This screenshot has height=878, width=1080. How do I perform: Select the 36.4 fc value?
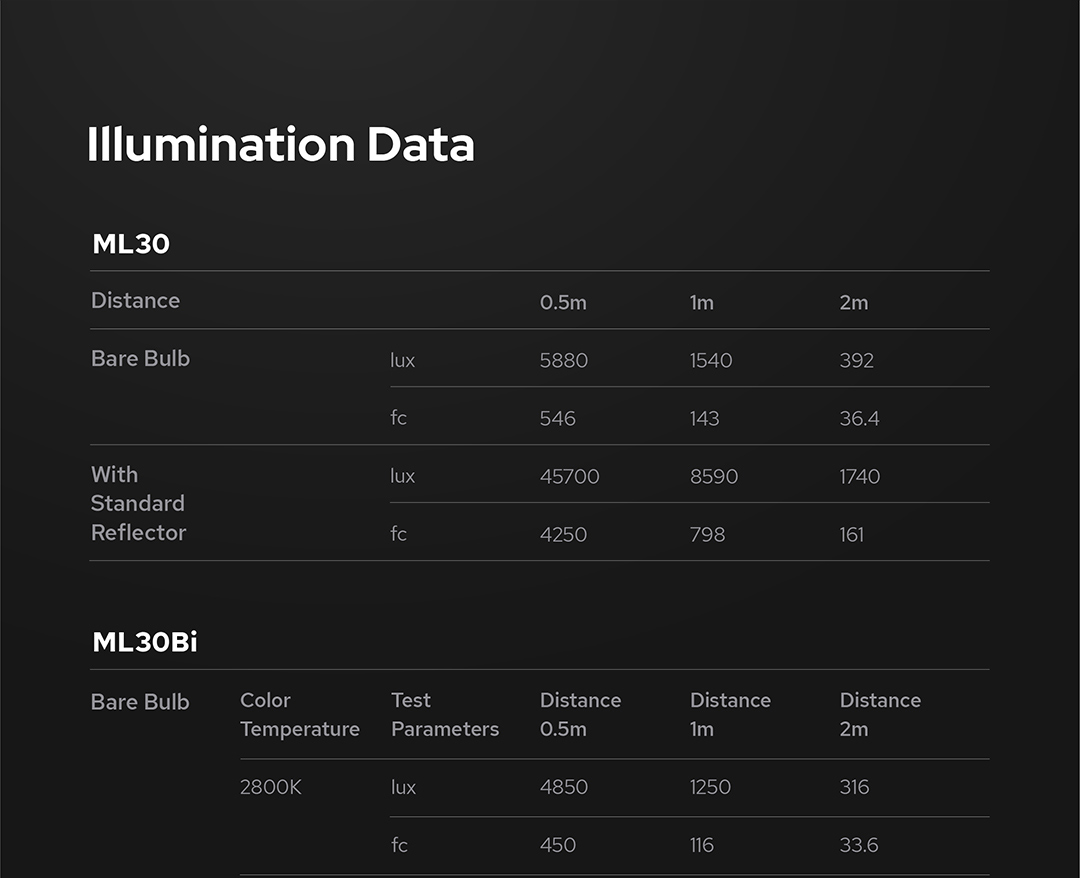[x=859, y=418]
